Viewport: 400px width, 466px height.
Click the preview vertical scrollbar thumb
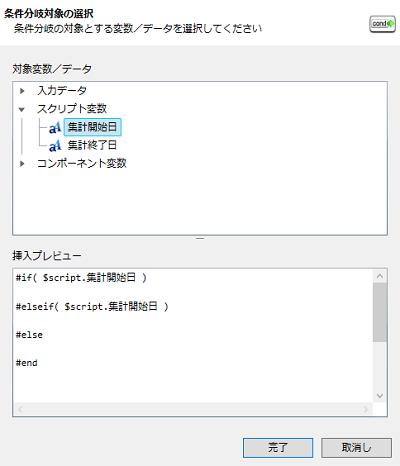pos(380,312)
